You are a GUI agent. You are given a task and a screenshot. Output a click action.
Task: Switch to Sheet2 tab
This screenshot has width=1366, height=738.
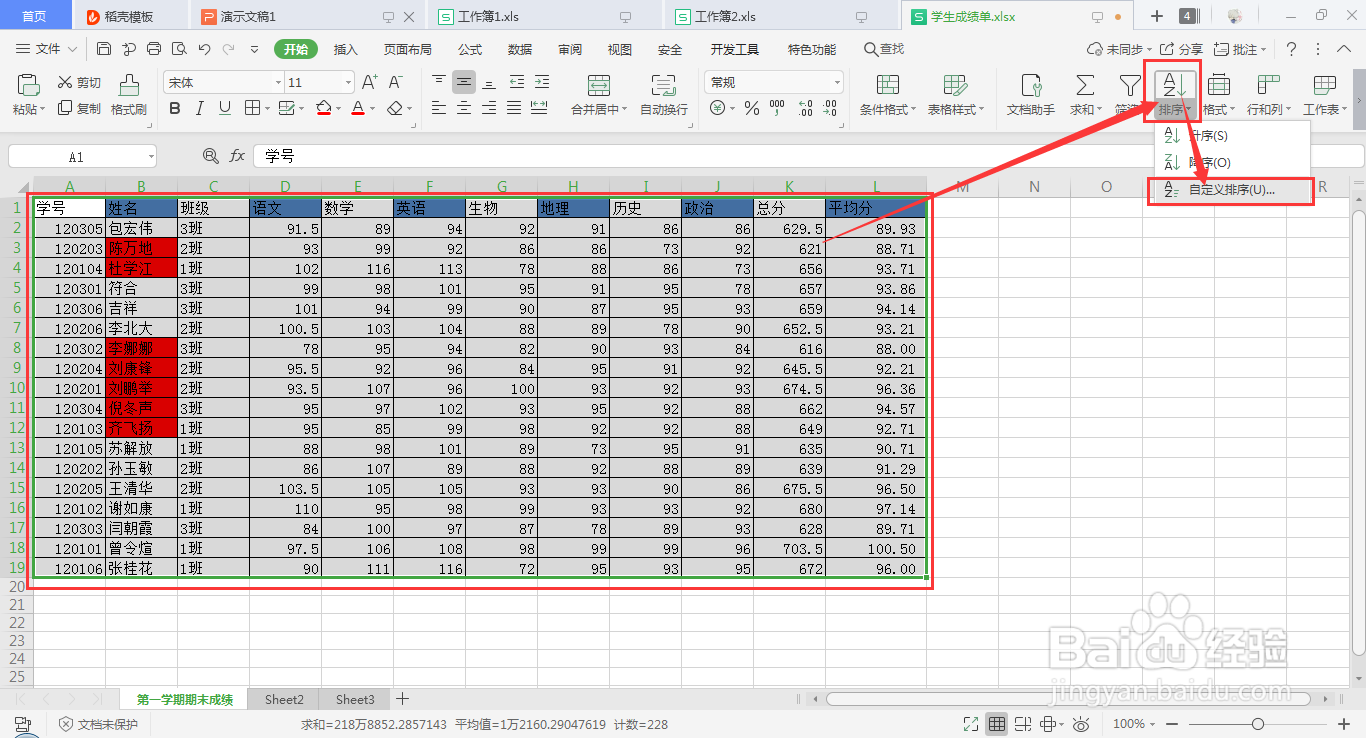284,699
